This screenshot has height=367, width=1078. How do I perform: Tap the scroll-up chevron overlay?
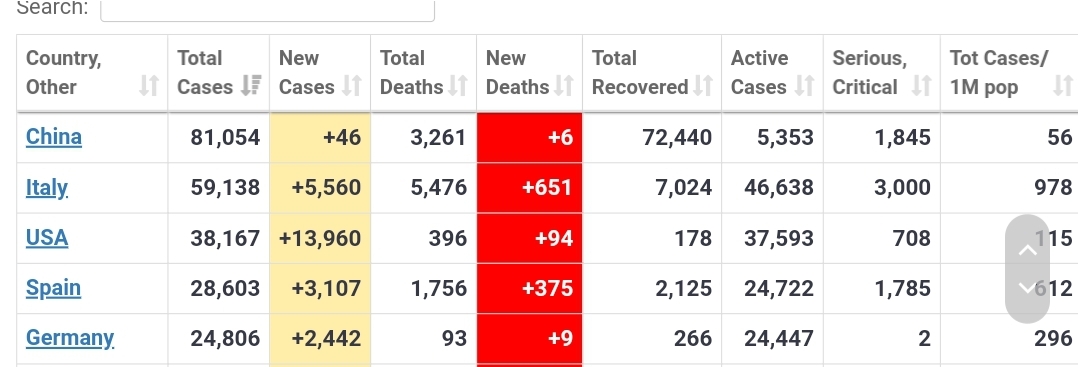point(1028,249)
